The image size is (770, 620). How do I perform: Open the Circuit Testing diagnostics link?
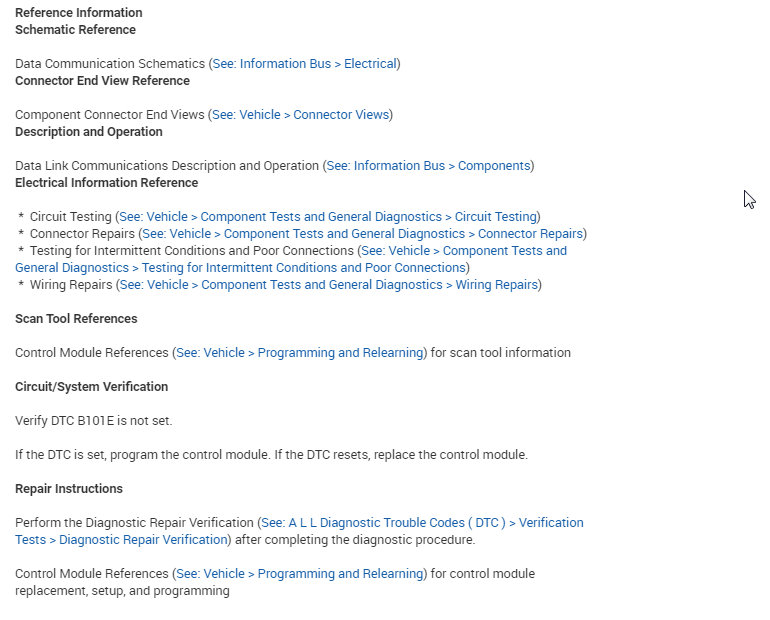tap(328, 217)
